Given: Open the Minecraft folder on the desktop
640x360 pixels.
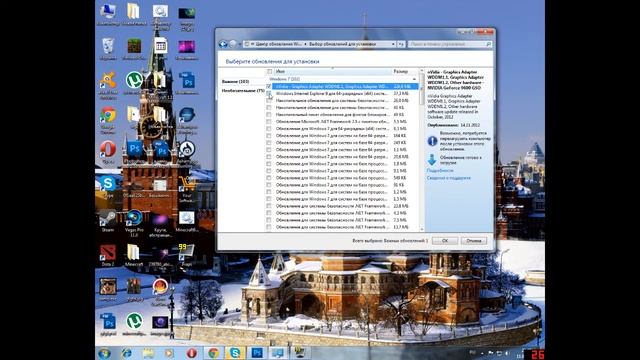Looking at the screenshot, I should pyautogui.click(x=134, y=256).
